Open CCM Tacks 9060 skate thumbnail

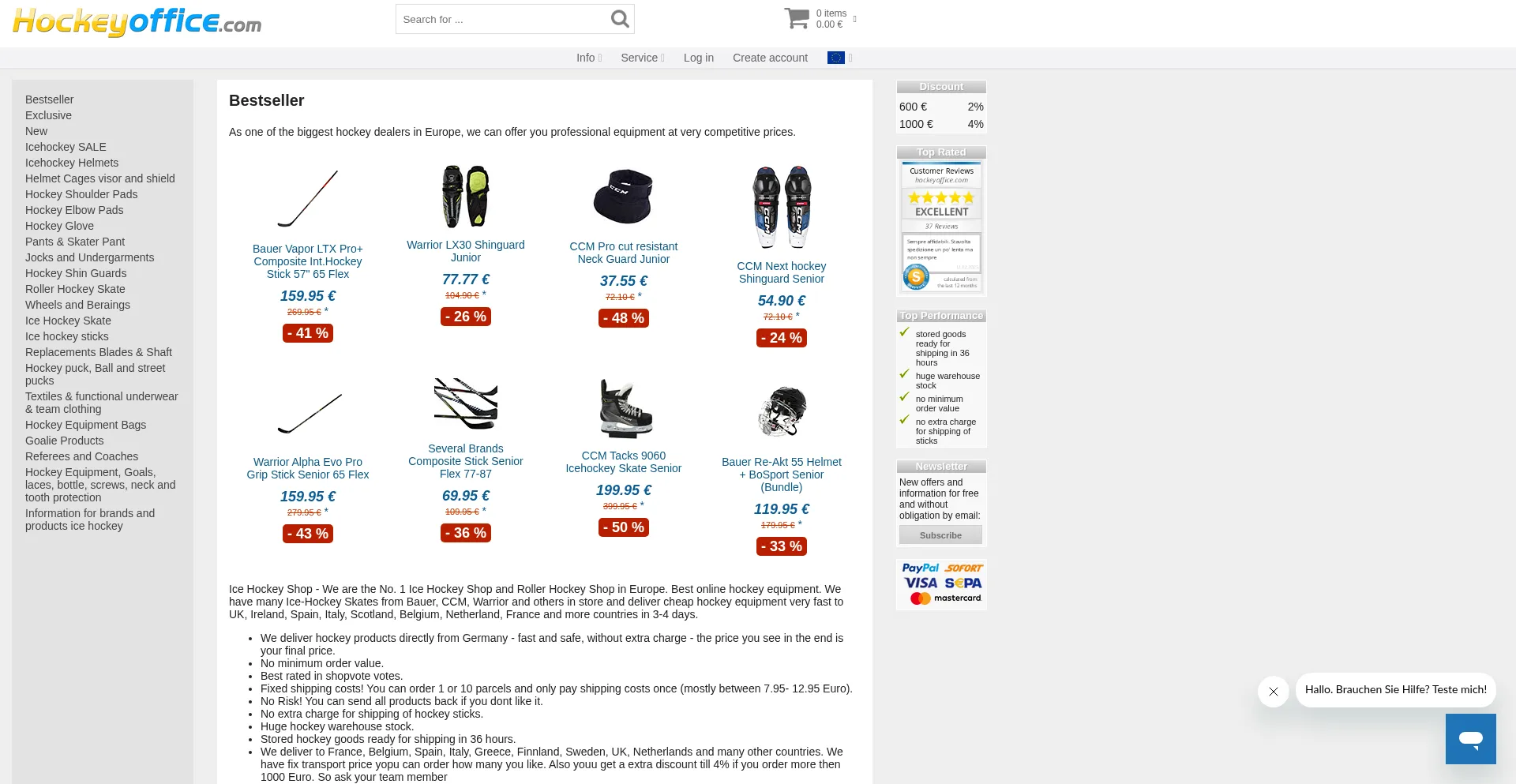(x=624, y=409)
